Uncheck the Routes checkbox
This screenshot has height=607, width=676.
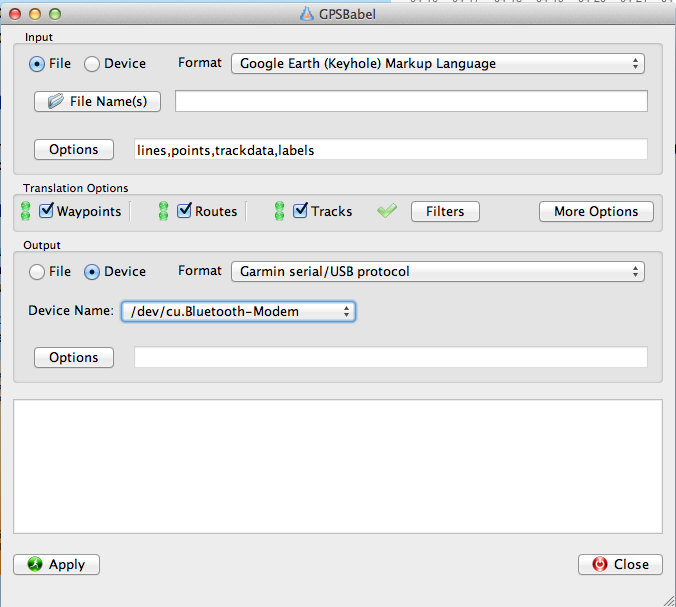184,210
